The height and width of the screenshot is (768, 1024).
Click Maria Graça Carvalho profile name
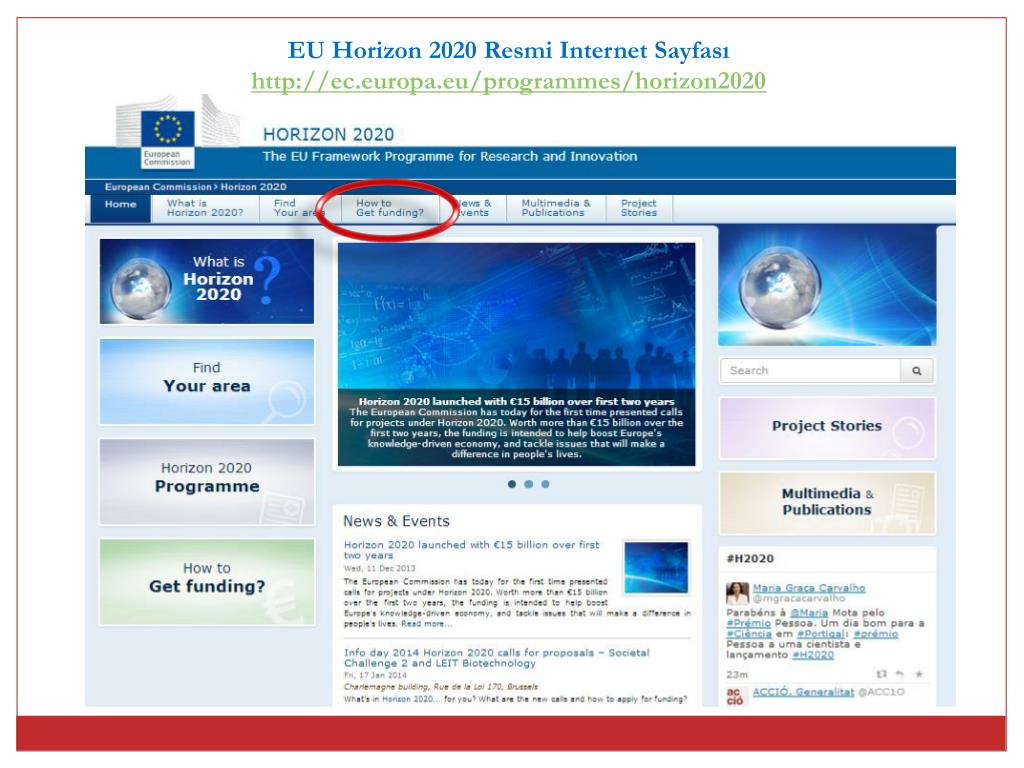point(808,588)
